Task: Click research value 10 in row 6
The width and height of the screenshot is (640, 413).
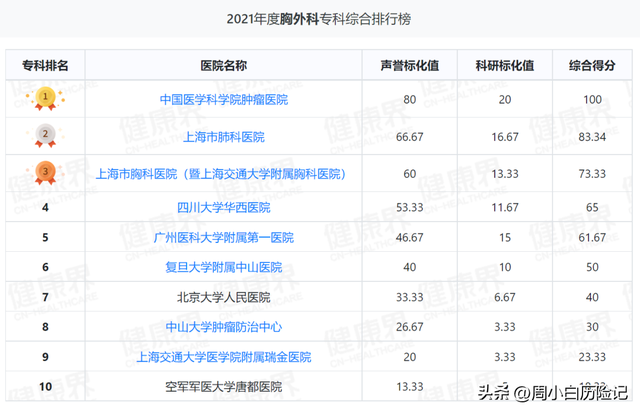Action: (505, 267)
